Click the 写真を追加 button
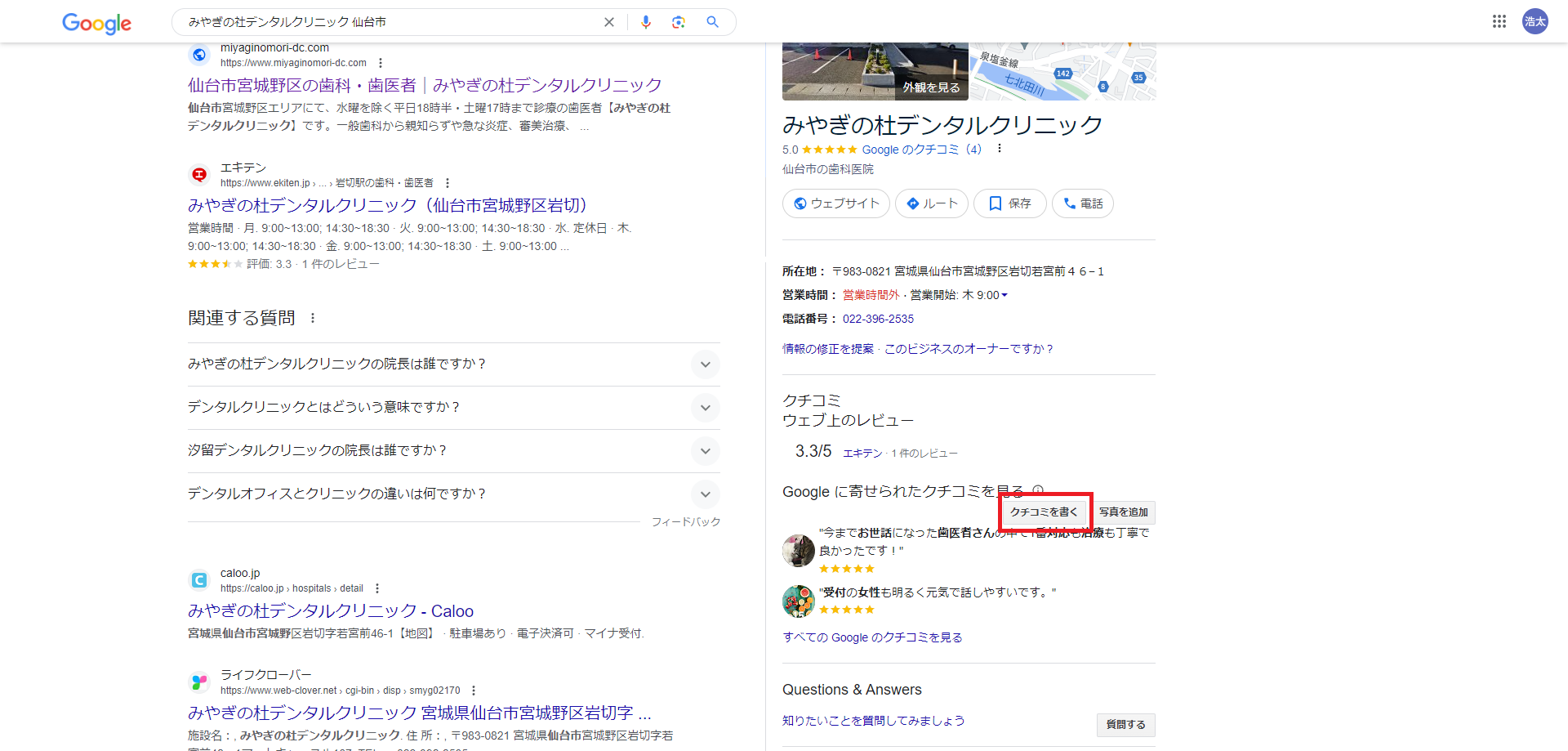1568x751 pixels. pos(1125,512)
